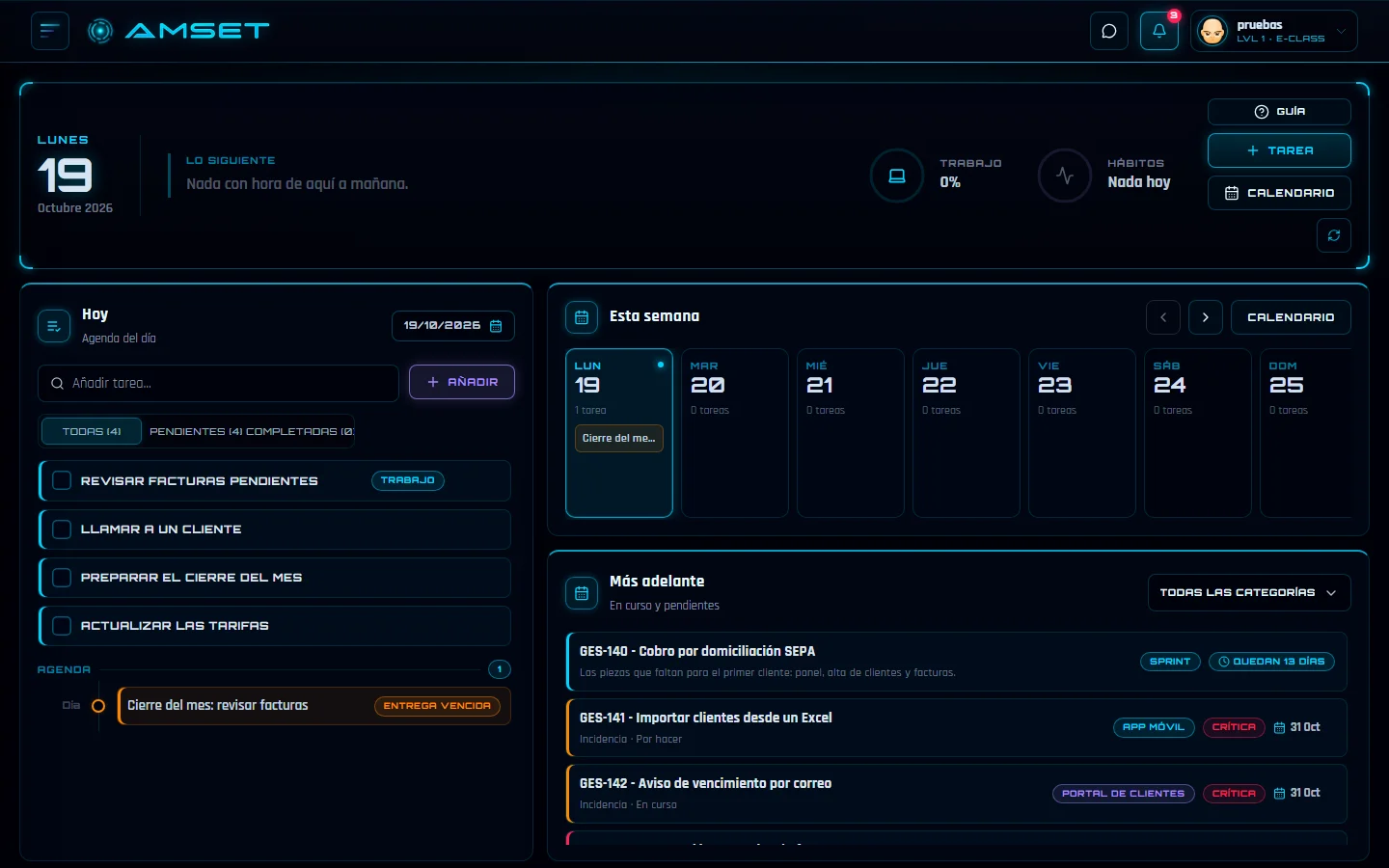Image resolution: width=1389 pixels, height=868 pixels.
Task: Open GES-141 Importar clientes desde un Excel
Action: coord(957,727)
